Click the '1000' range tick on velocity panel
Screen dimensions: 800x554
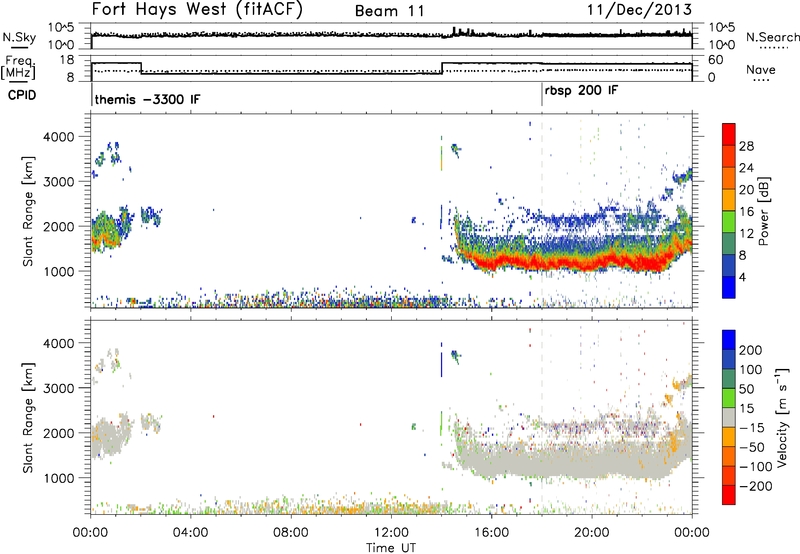point(59,478)
